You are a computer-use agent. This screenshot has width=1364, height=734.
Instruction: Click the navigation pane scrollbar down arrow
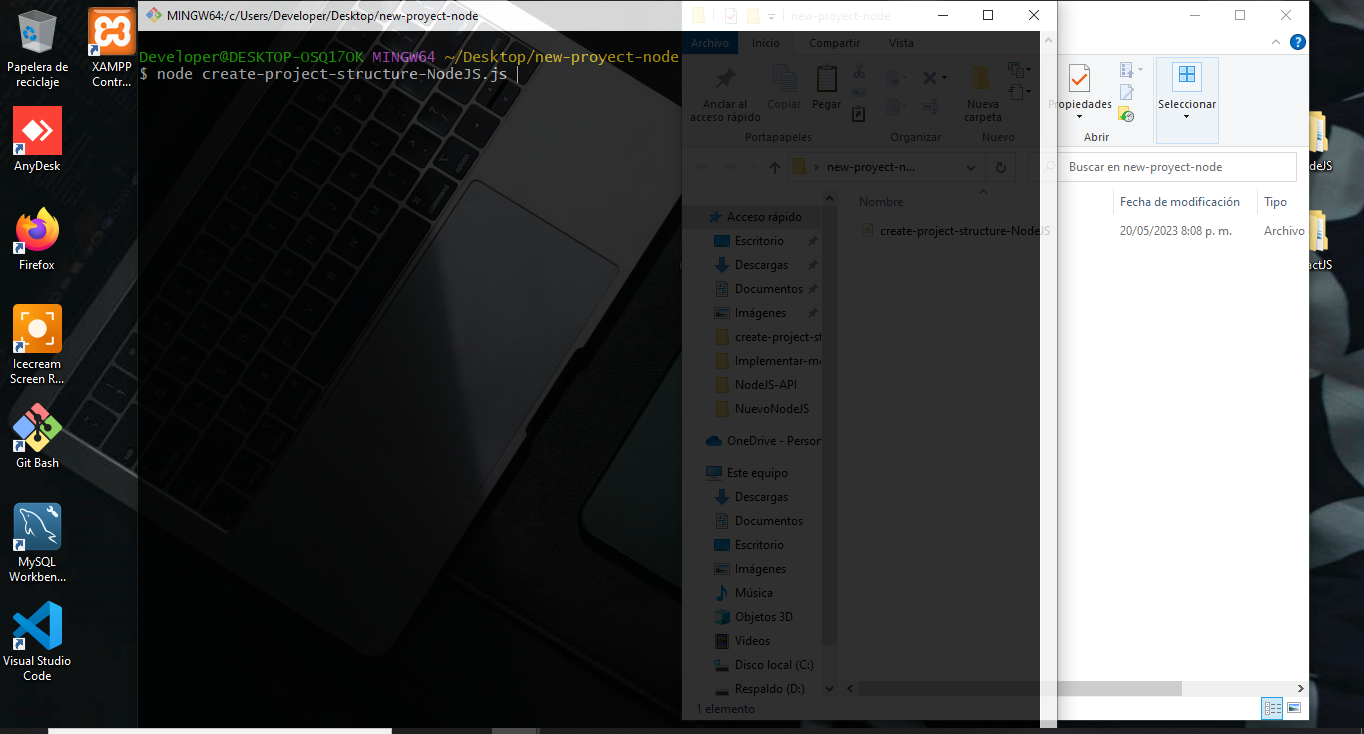[x=830, y=688]
